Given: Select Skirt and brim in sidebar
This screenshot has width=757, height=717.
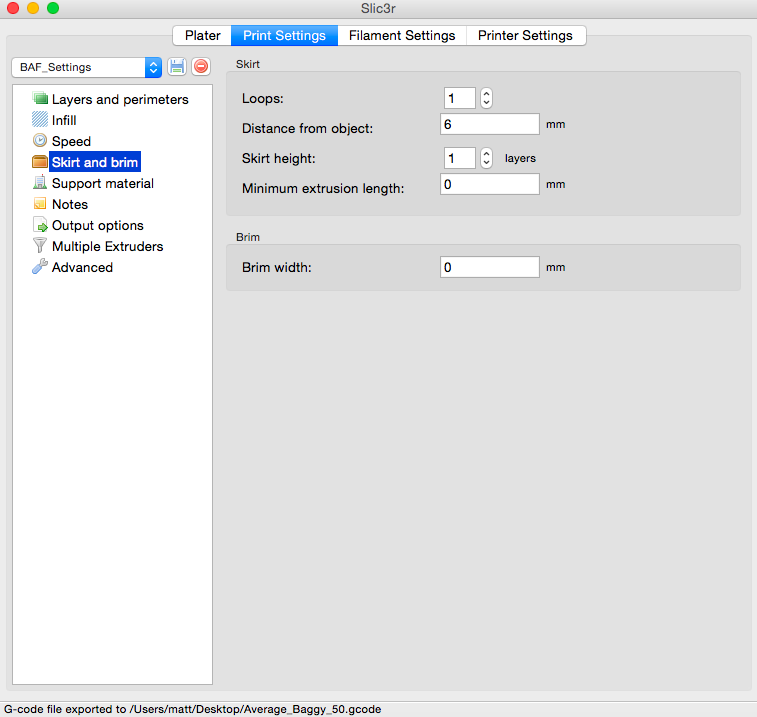Looking at the screenshot, I should coord(95,162).
